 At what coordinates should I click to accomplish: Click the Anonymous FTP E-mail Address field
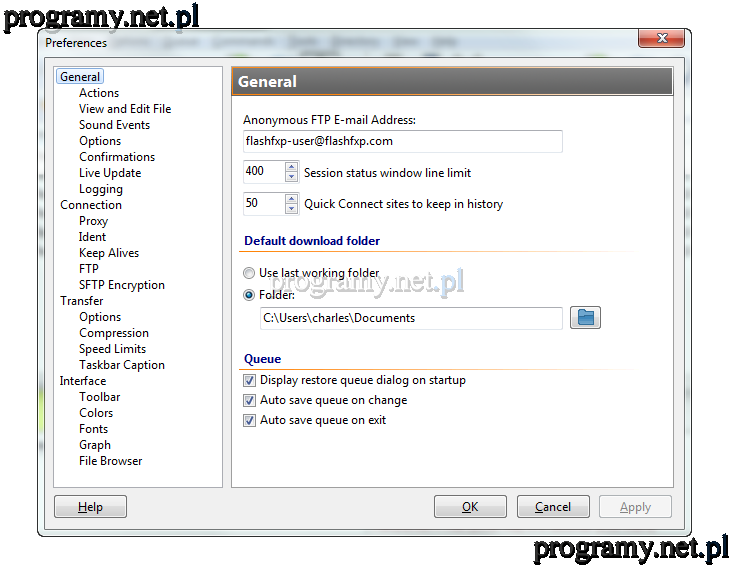point(402,141)
